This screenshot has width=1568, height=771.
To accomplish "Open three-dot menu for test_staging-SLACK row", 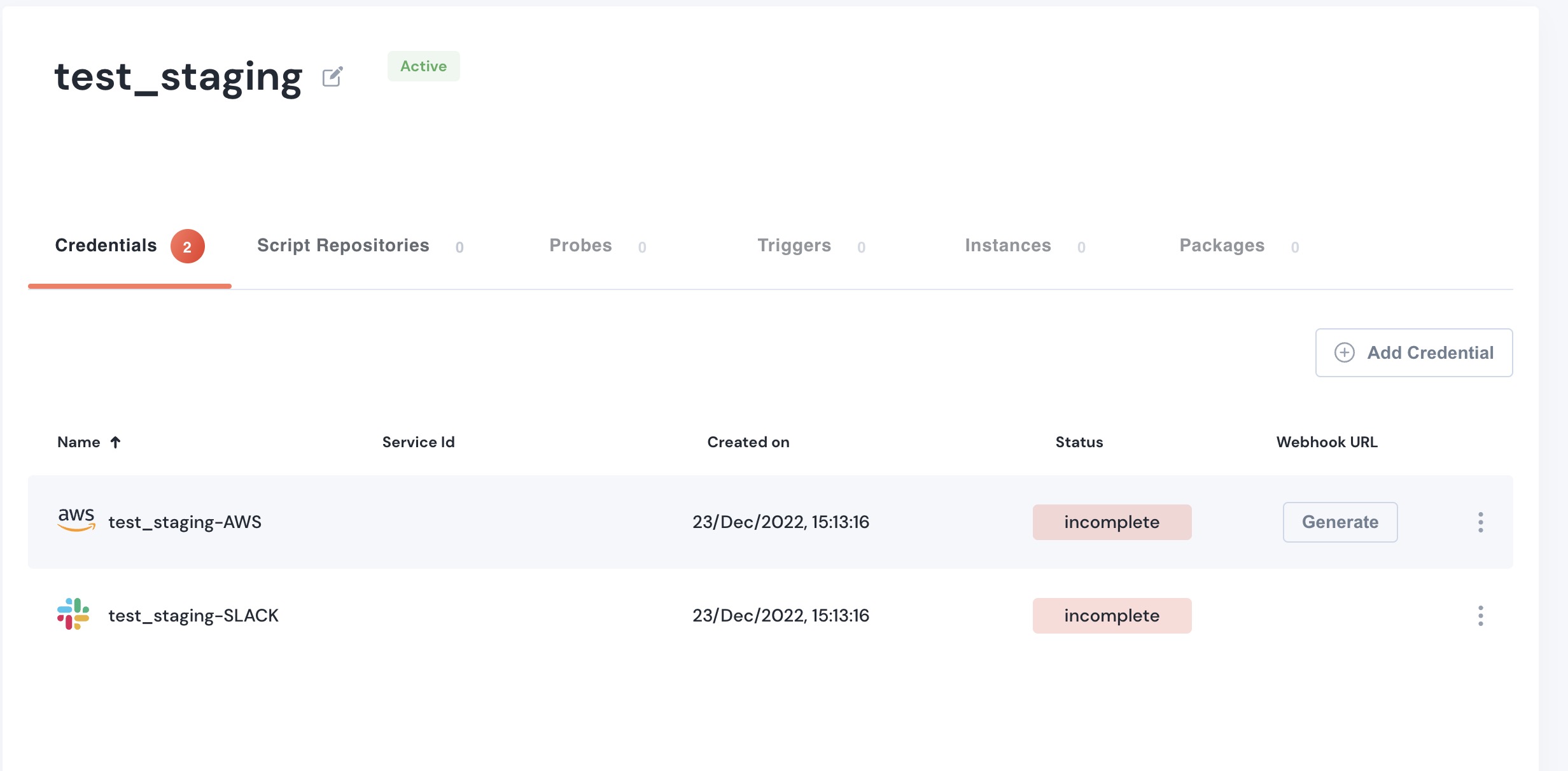I will 1480,616.
